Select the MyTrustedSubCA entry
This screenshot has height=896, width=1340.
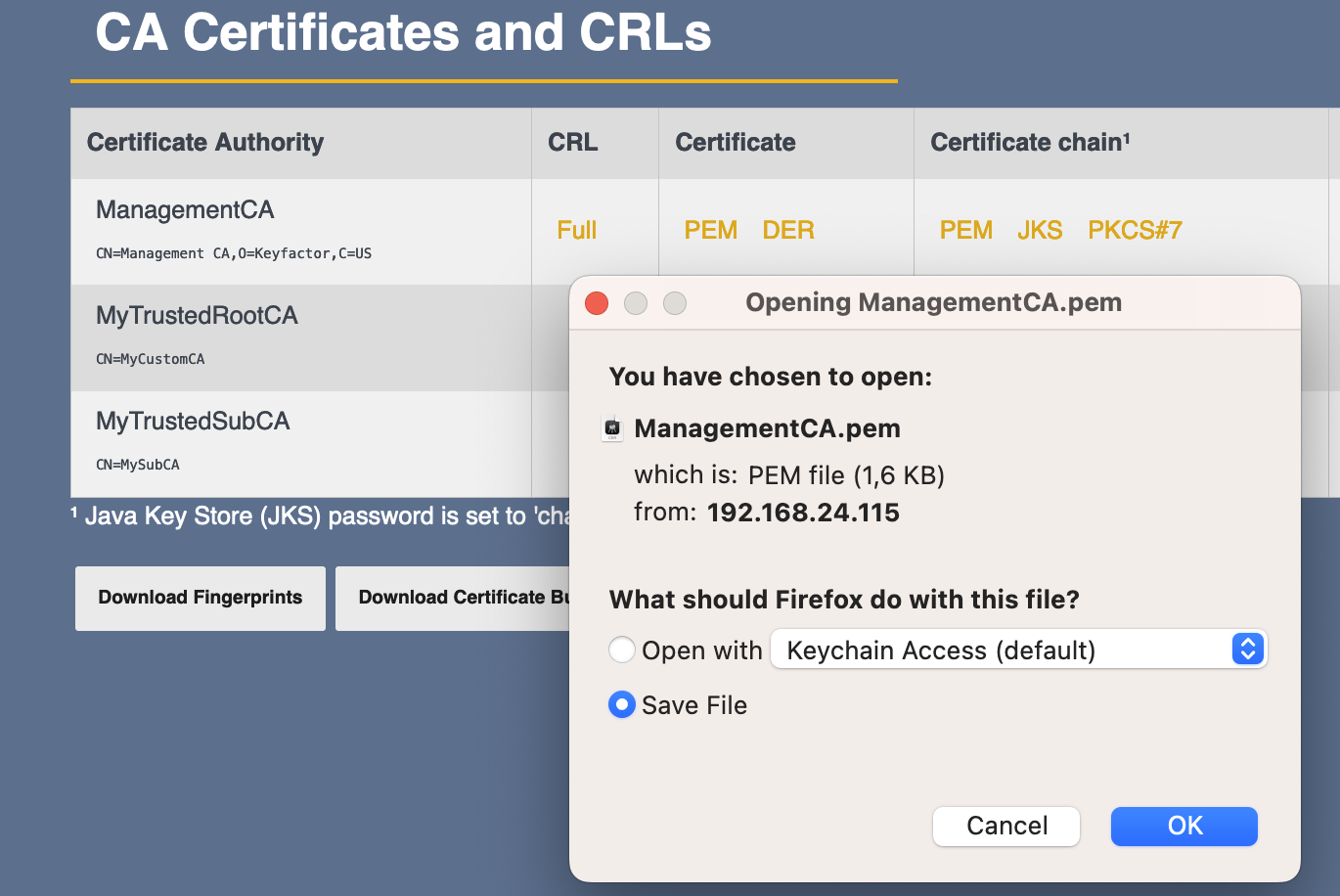(193, 422)
